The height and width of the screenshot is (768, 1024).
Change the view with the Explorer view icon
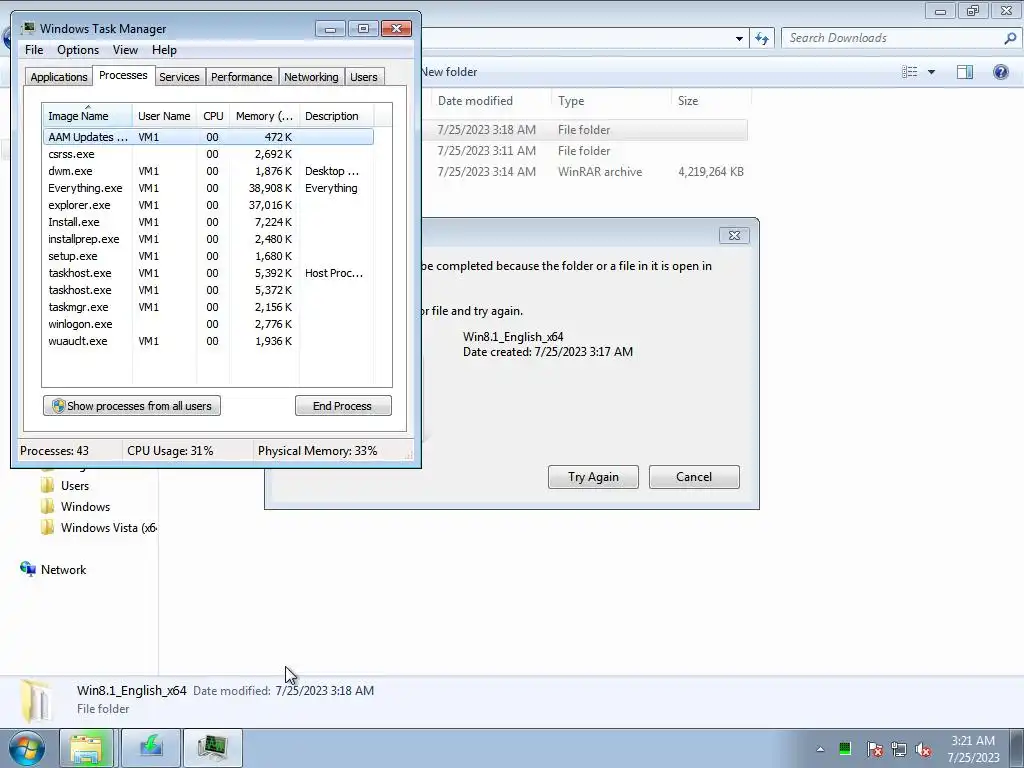[x=909, y=72]
